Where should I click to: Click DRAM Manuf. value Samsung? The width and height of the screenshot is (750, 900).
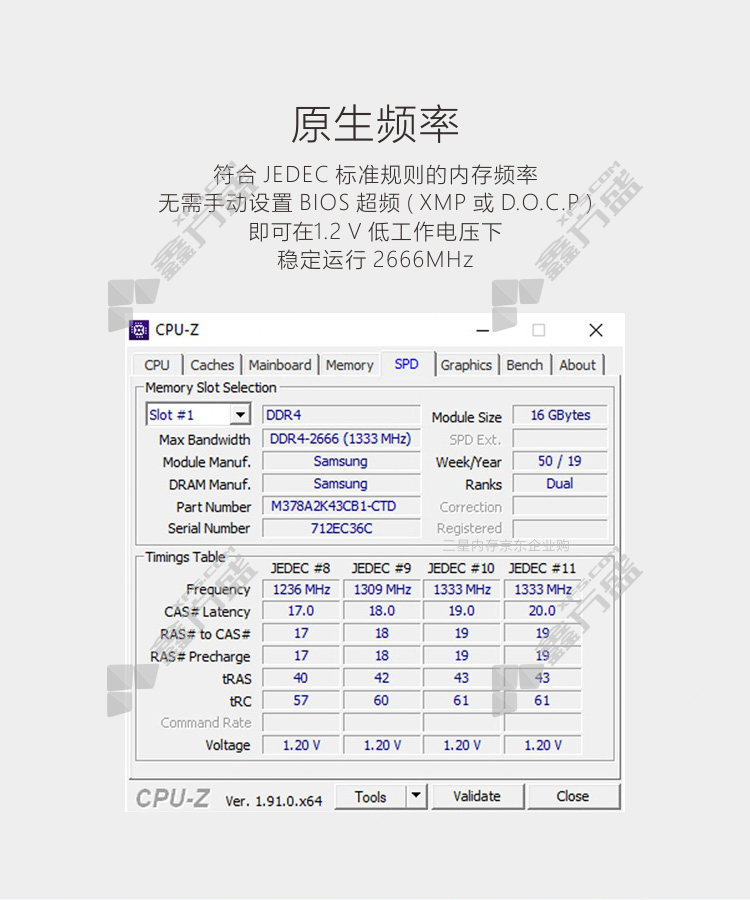tap(341, 484)
